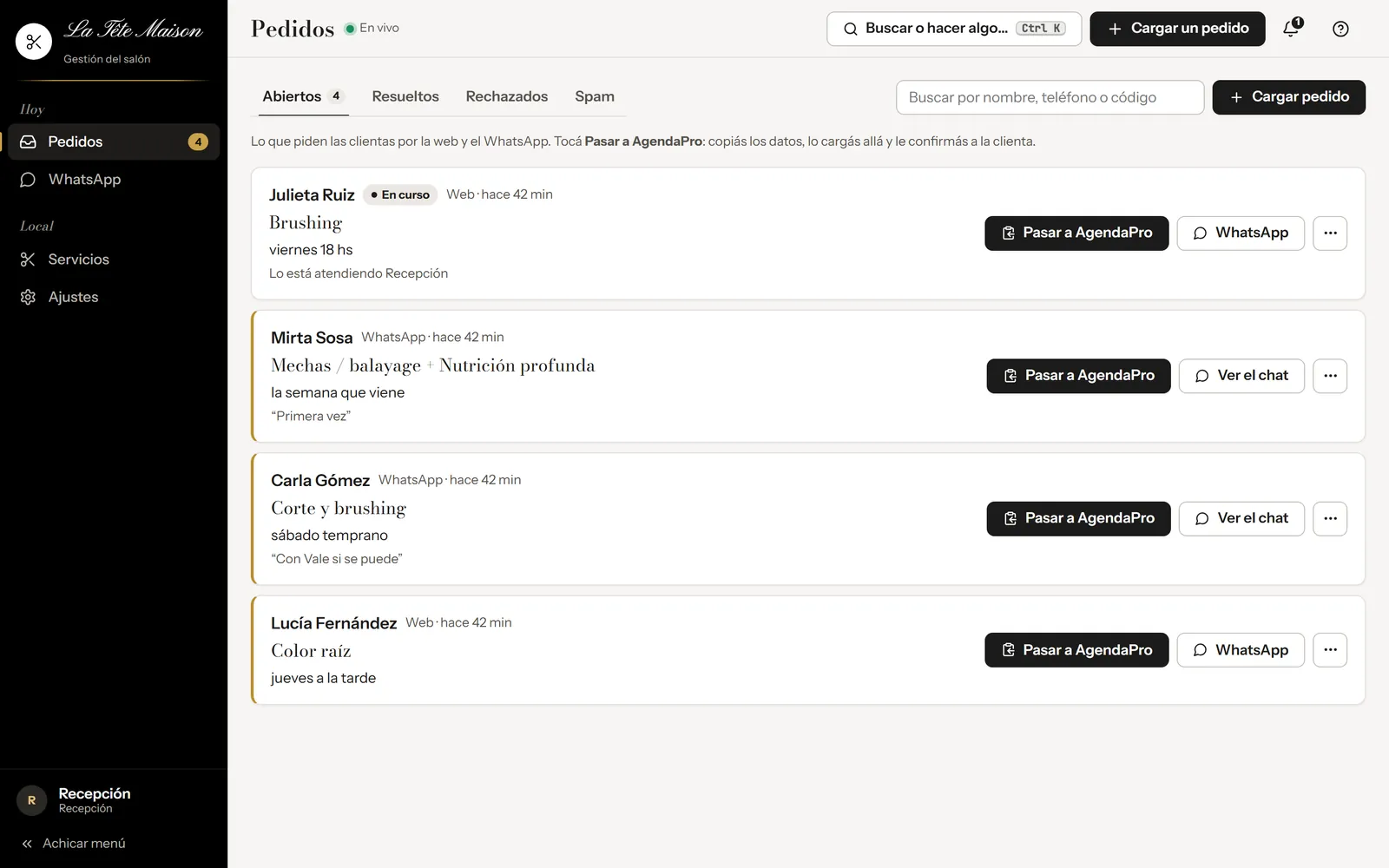Click Ver el chat for Mirta Sosa
The height and width of the screenshot is (868, 1389).
click(1241, 376)
